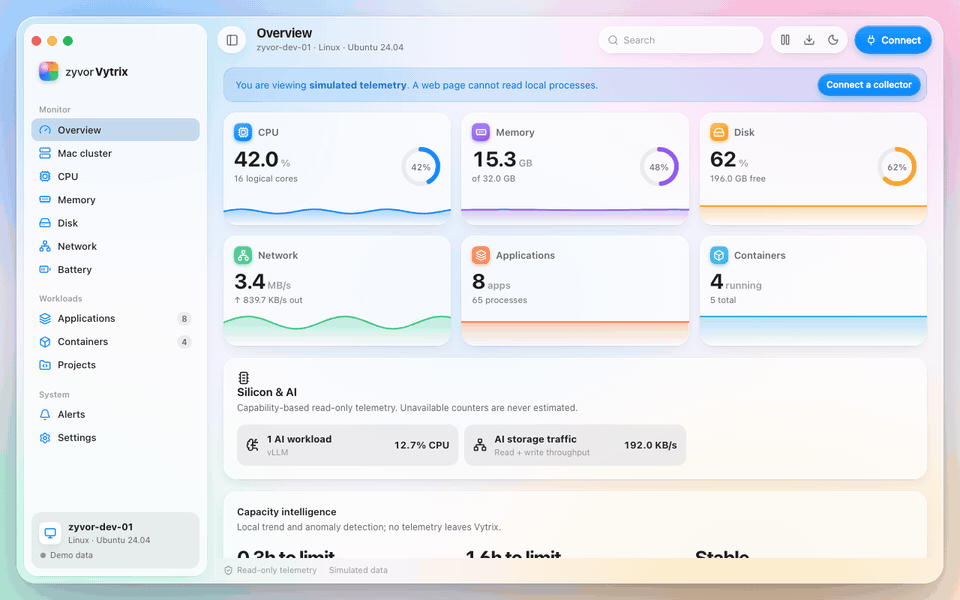
Task: Open the AI storage traffic tile
Action: [x=575, y=445]
